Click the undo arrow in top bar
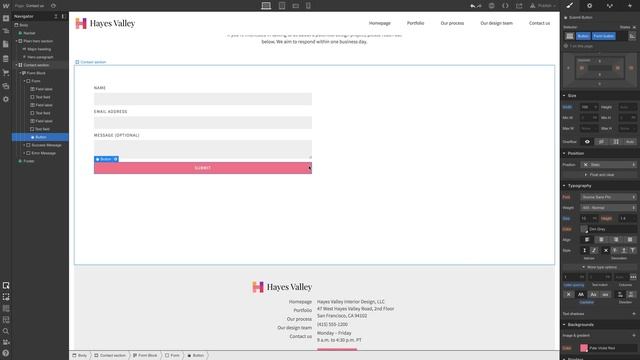 coord(473,6)
